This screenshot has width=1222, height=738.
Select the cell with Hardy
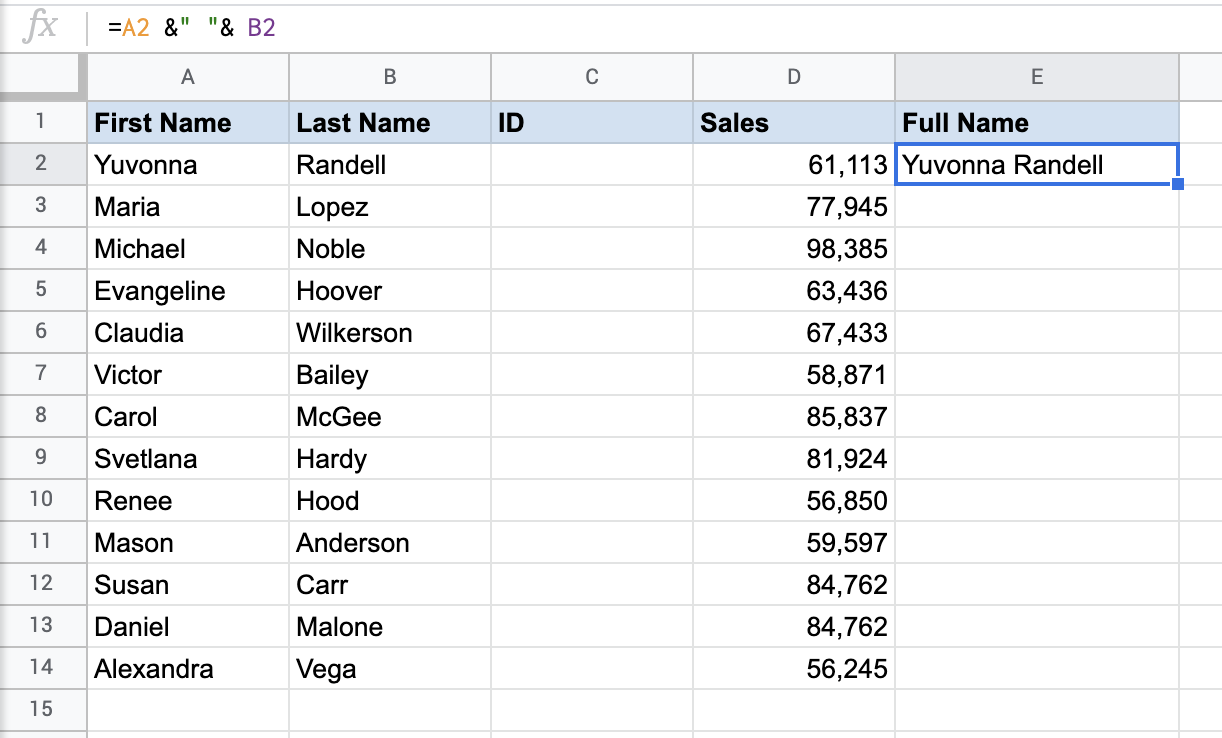click(390, 458)
